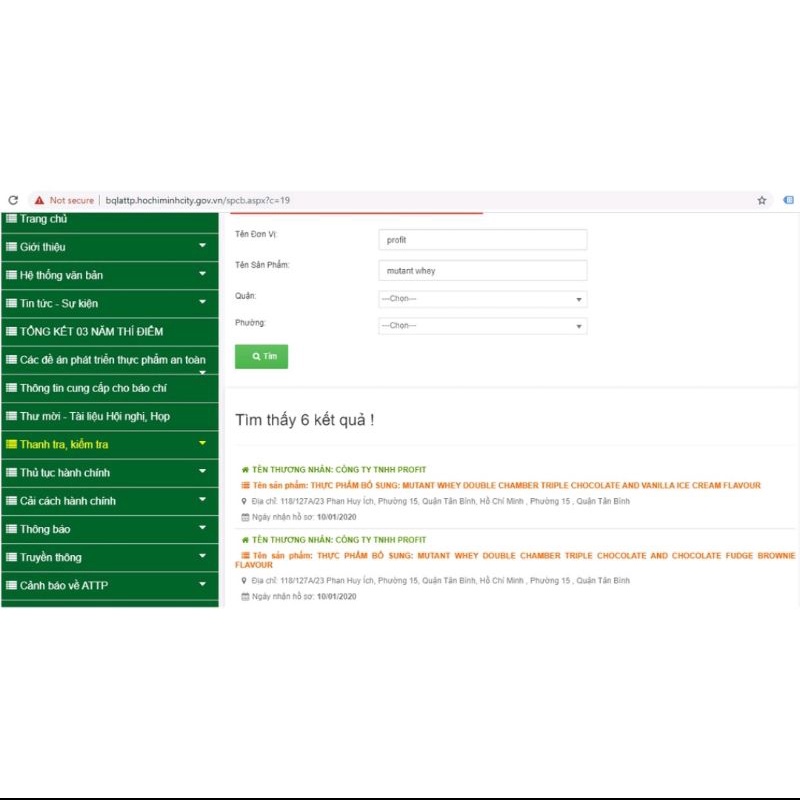Image resolution: width=800 pixels, height=800 pixels.
Task: Open first TÊN THƯƠNG NHÂN: CÔNG TY TNHH PROFIT
Action: [339, 469]
